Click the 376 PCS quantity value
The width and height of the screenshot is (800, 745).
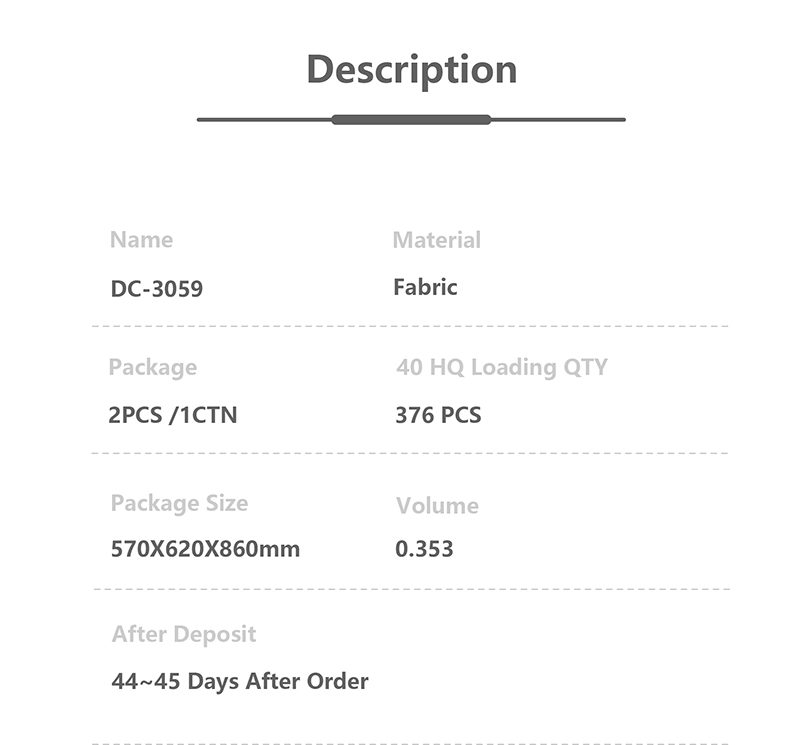click(438, 414)
